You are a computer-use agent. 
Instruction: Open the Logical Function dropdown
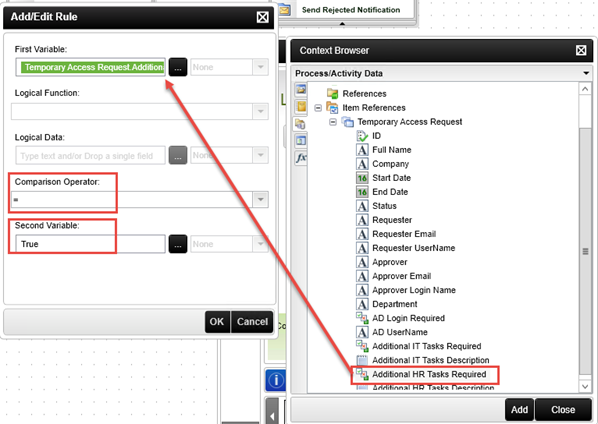coord(260,111)
